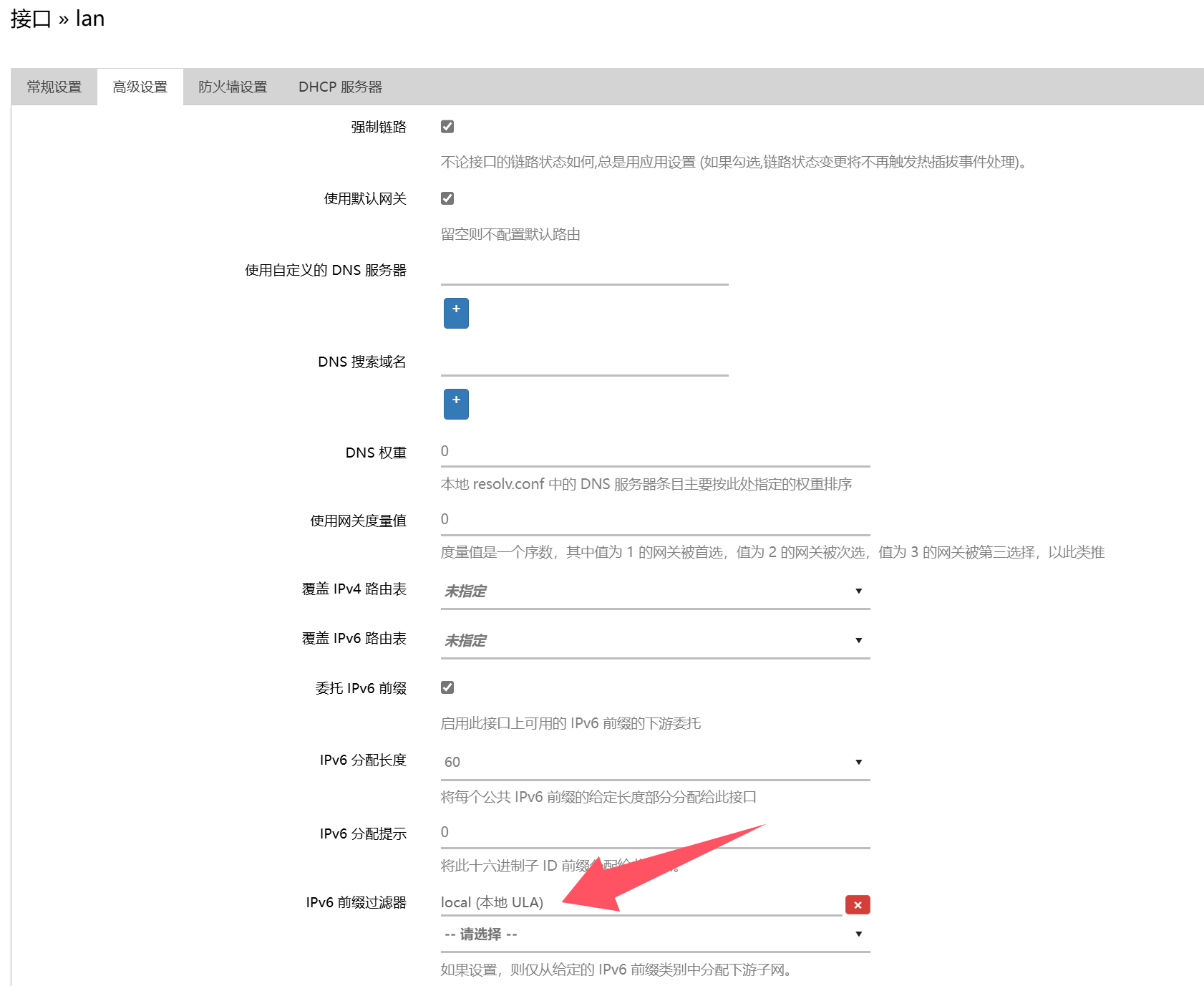Open the 覆盖 IPv4 路由表 dropdown
The image size is (1204, 986).
point(651,591)
